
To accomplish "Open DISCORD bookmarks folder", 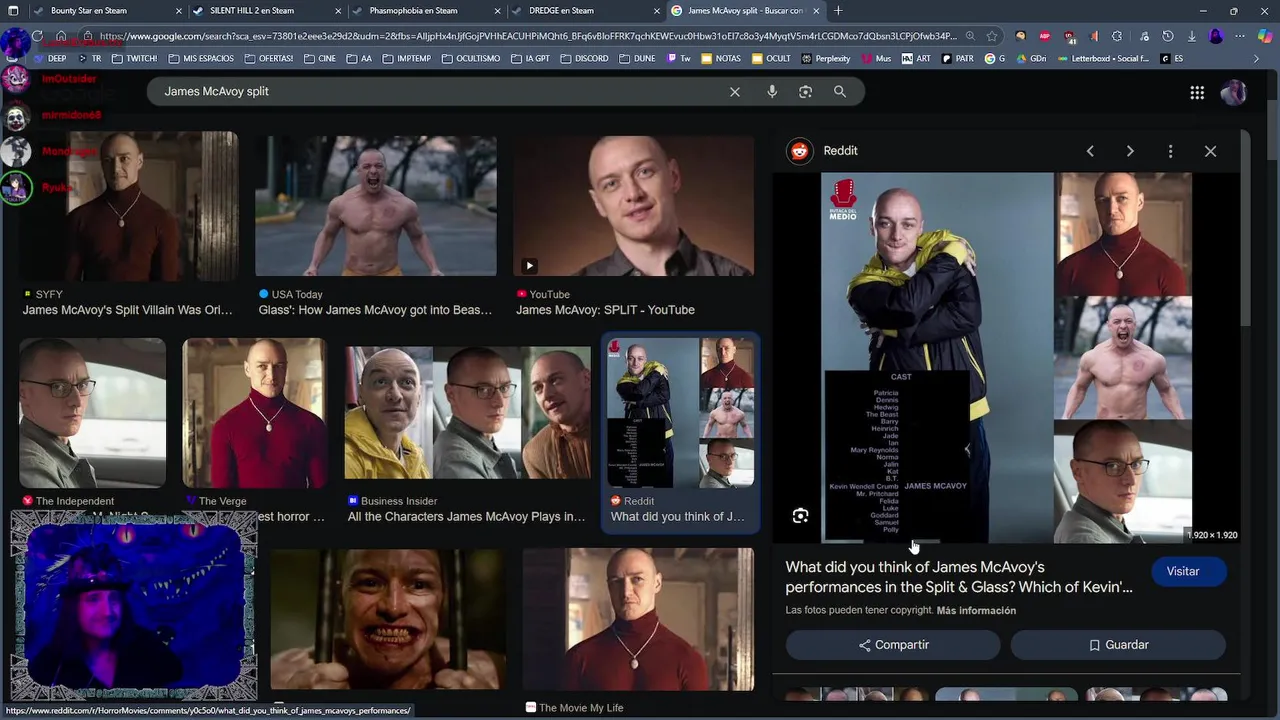I will 583,59.
